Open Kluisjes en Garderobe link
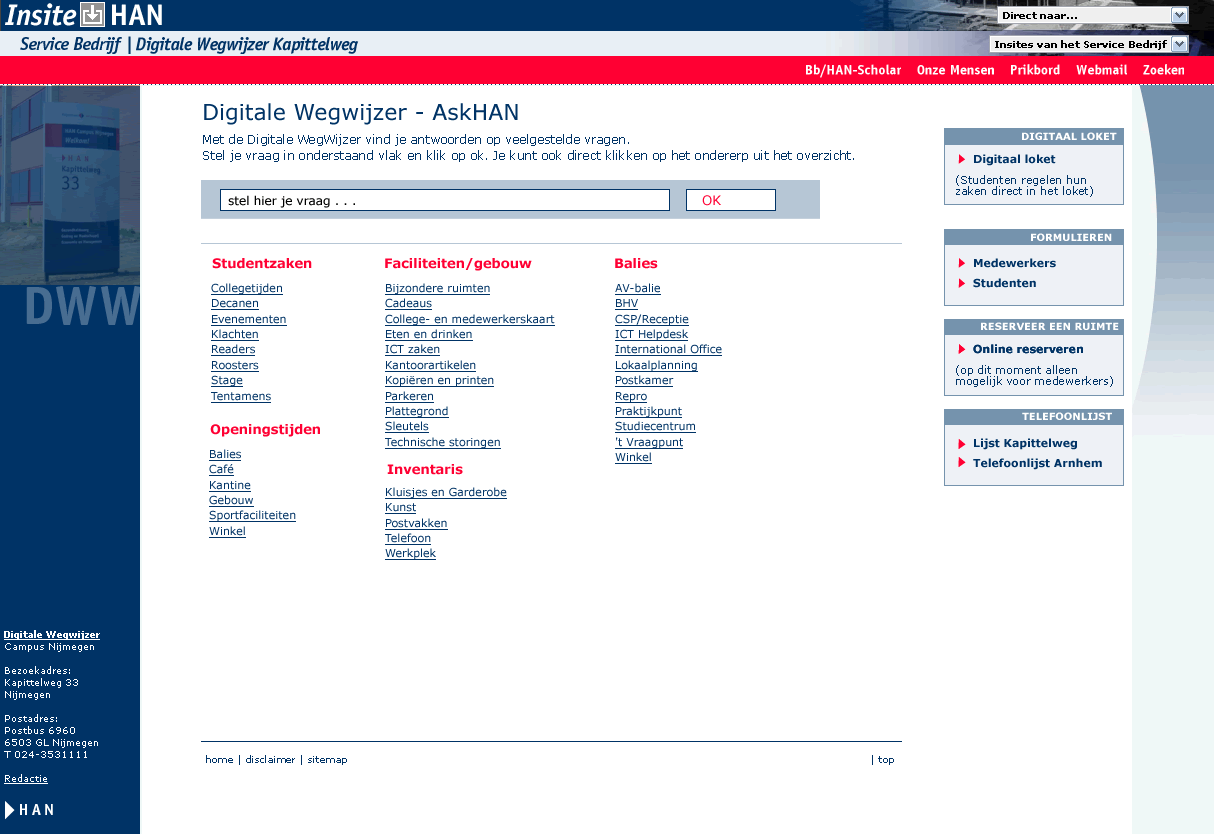The height and width of the screenshot is (834, 1214). pos(446,492)
